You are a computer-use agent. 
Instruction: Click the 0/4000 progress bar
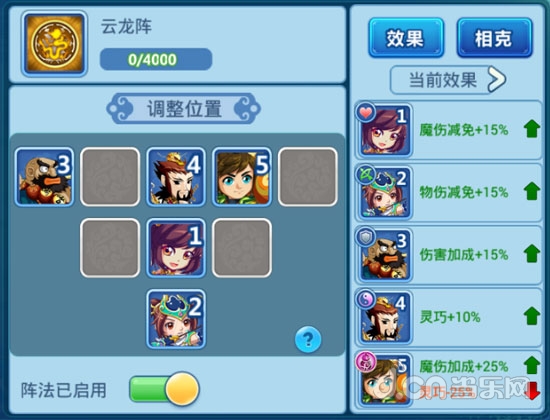(x=156, y=59)
